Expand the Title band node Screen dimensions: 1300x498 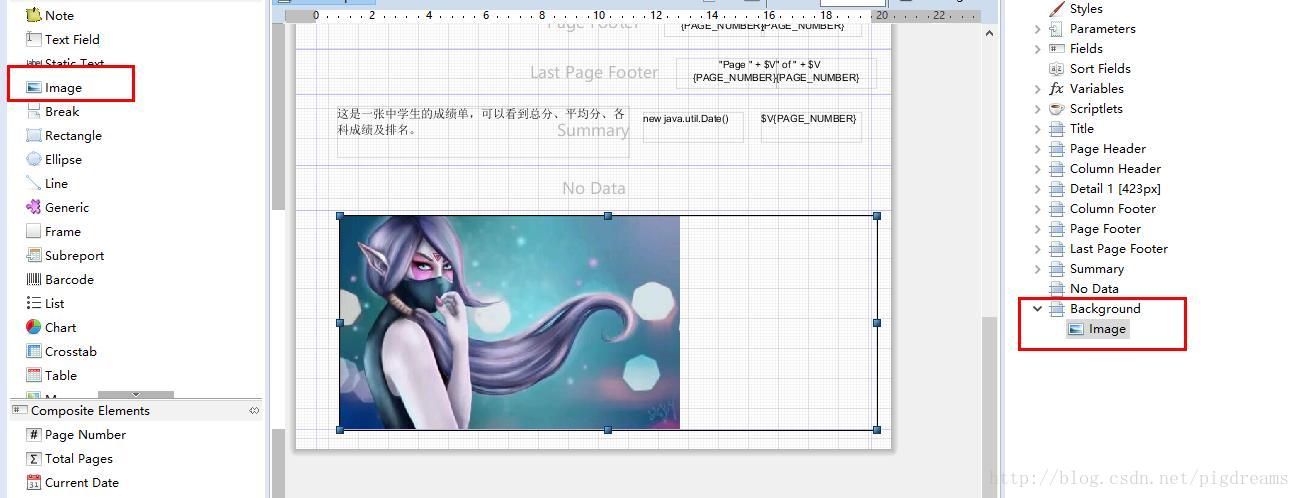tap(1037, 128)
